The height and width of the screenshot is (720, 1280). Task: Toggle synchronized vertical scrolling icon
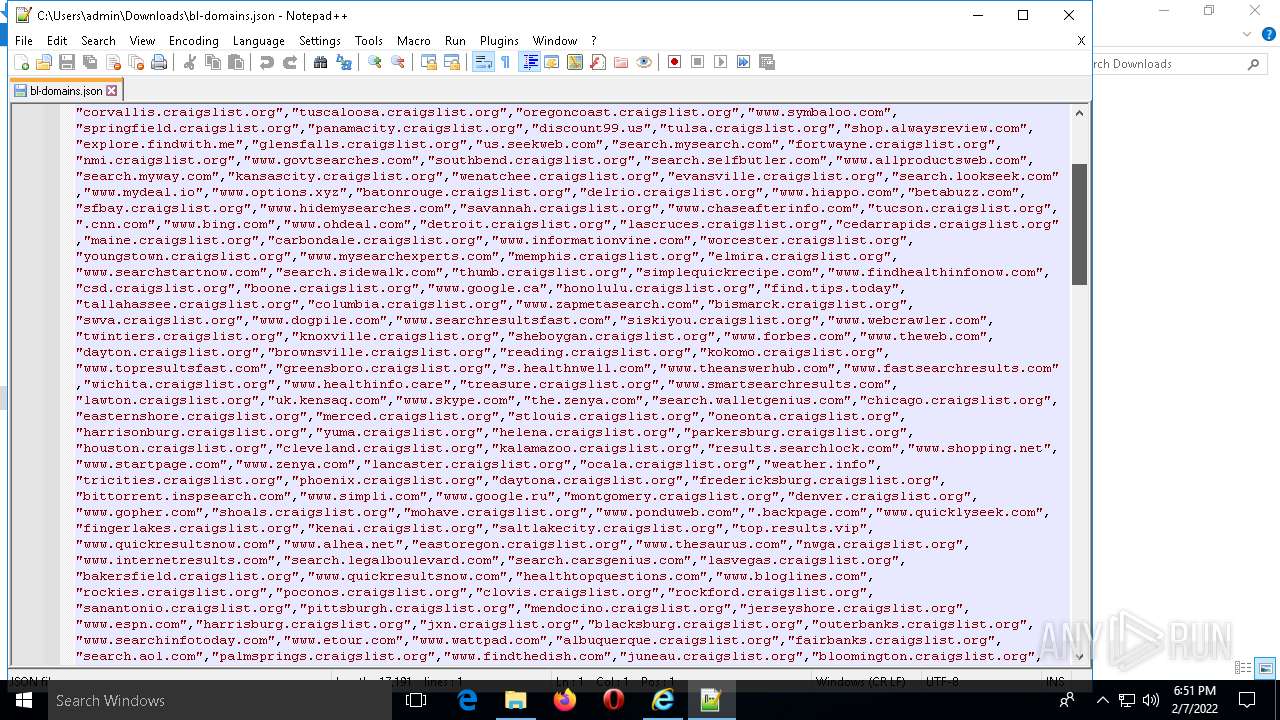coord(429,62)
